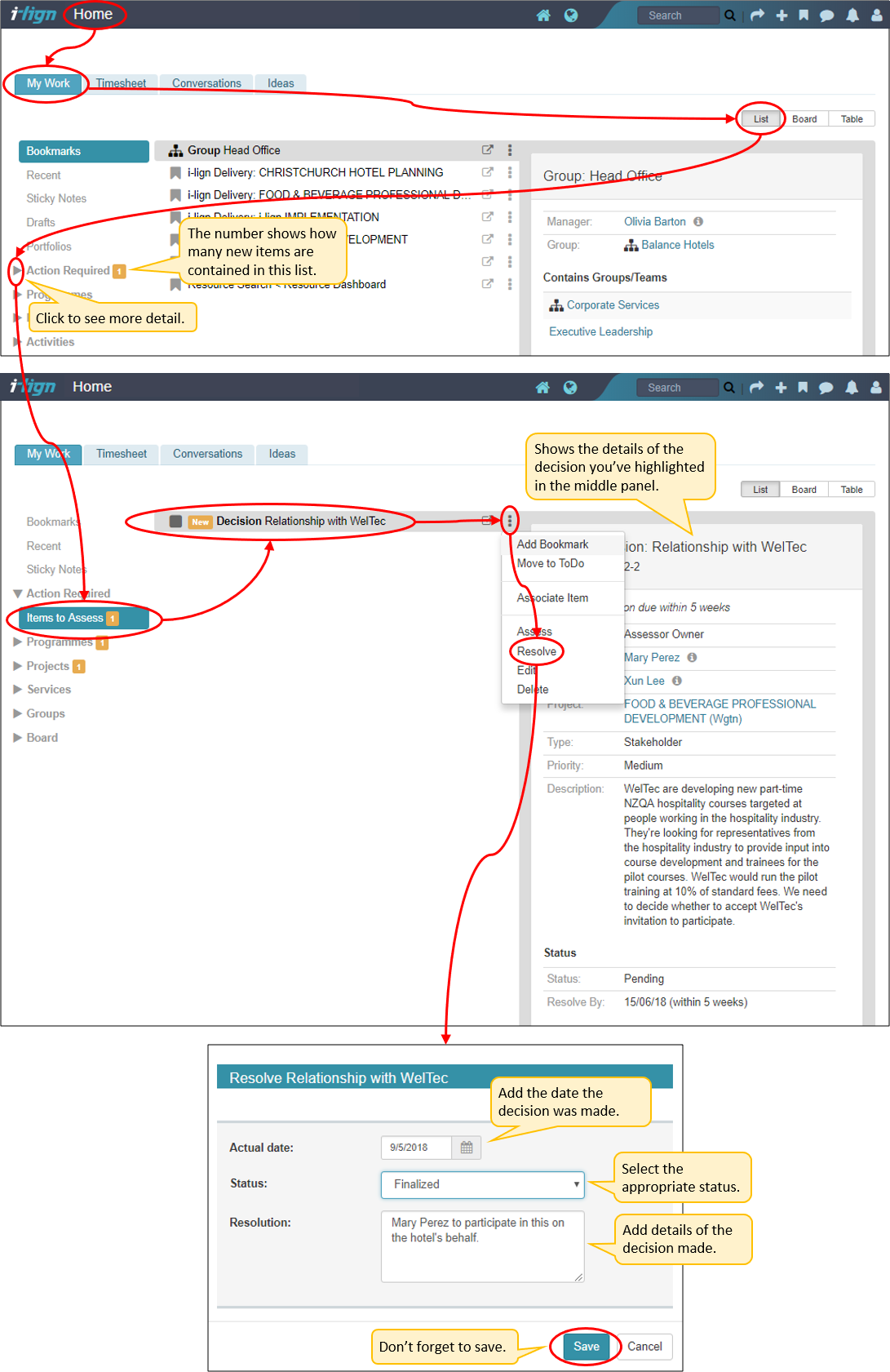
Task: Expand the Projects section in the sidebar
Action: pos(18,666)
